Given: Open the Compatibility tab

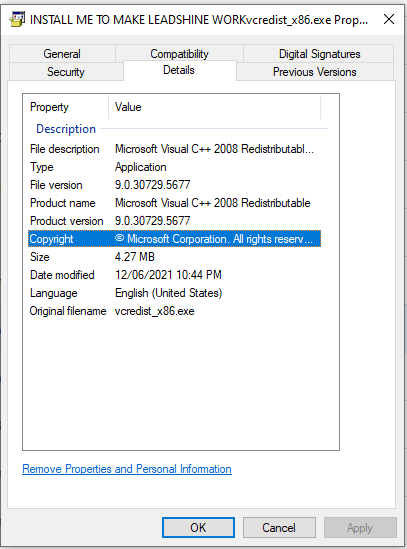Looking at the screenshot, I should tap(179, 54).
